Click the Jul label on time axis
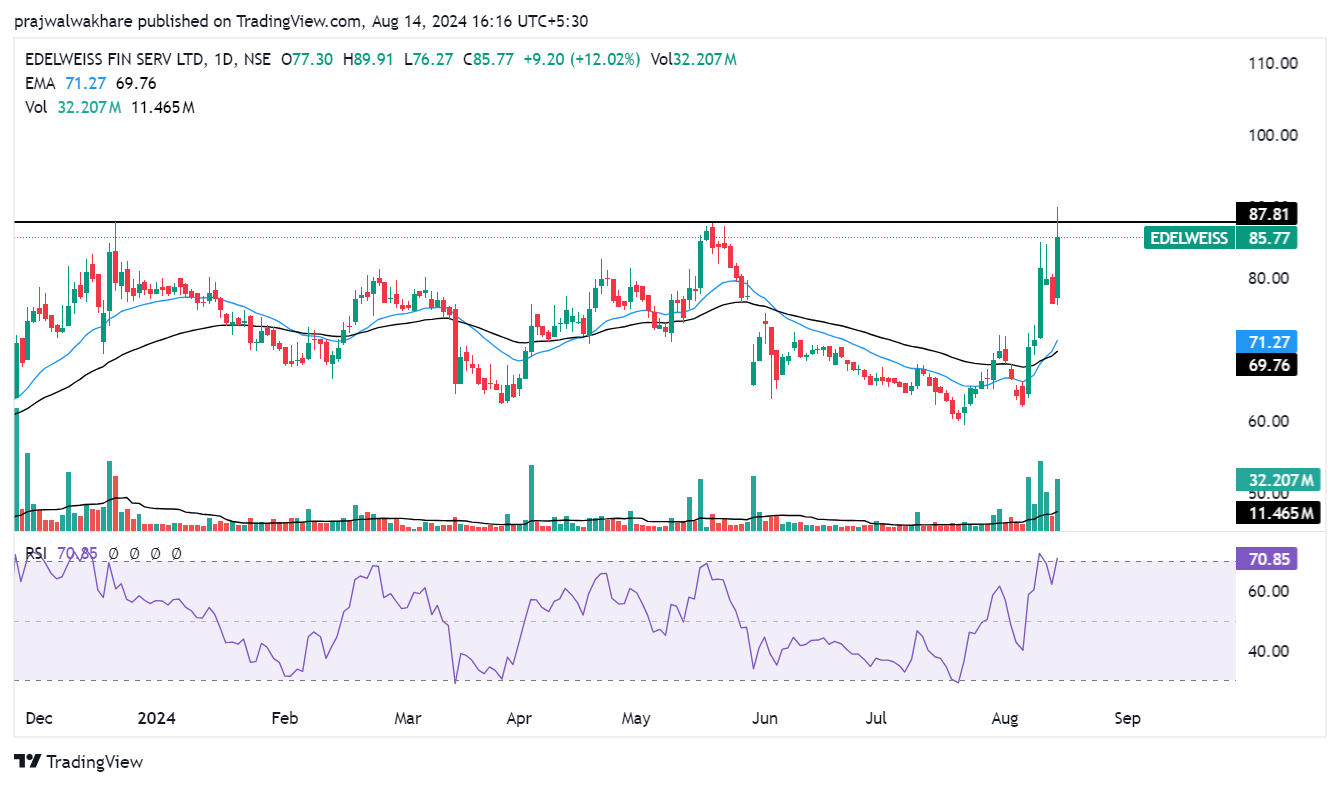The image size is (1340, 785). pos(877,718)
